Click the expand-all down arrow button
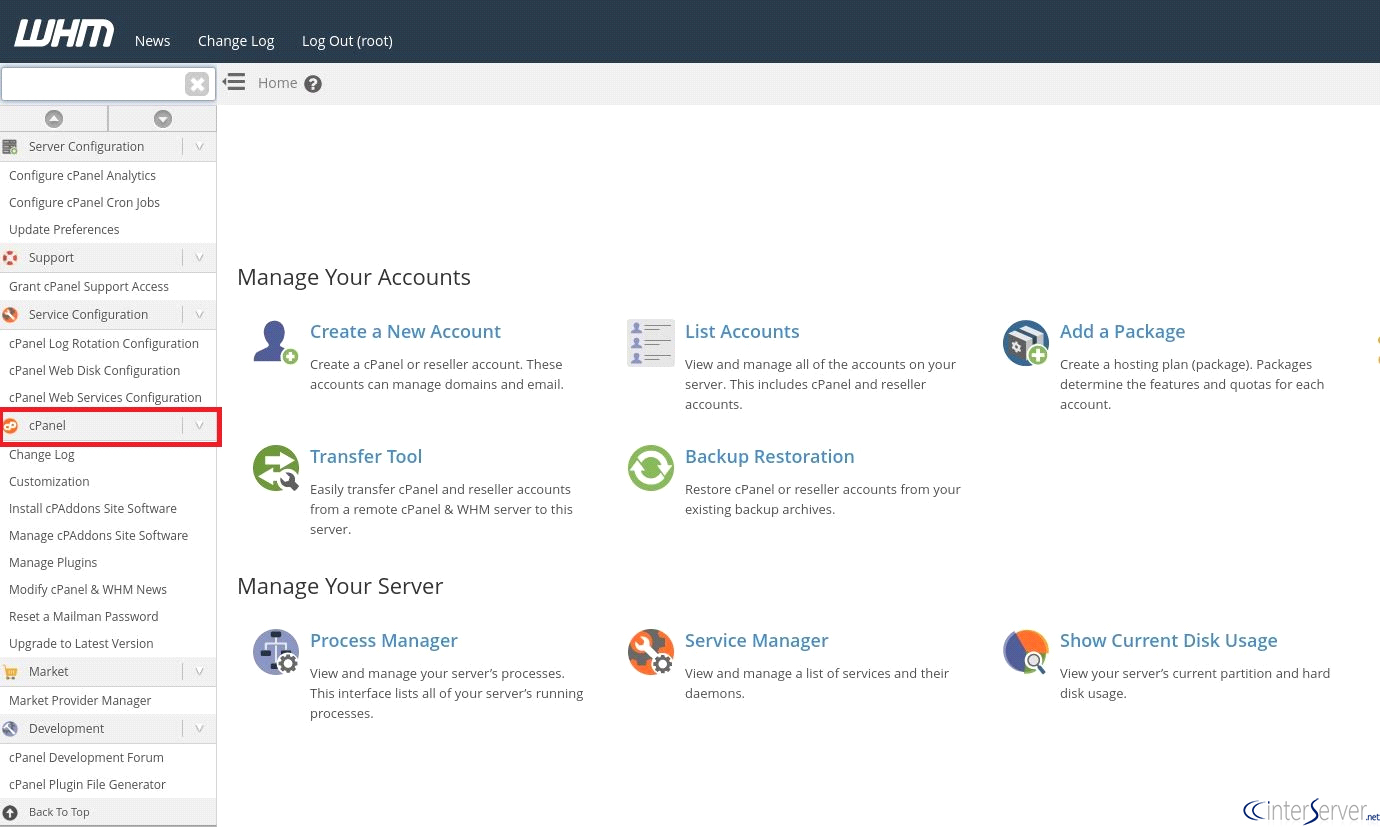 click(163, 119)
